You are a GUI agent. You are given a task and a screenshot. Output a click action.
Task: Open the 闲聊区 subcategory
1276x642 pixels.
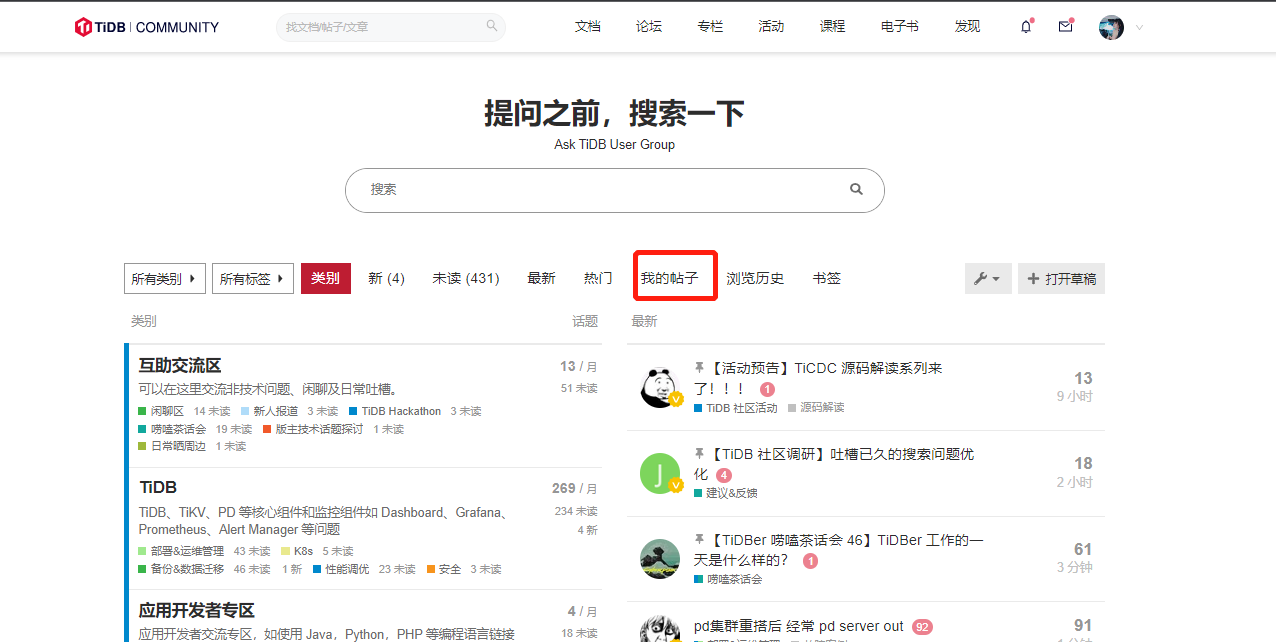pyautogui.click(x=161, y=411)
